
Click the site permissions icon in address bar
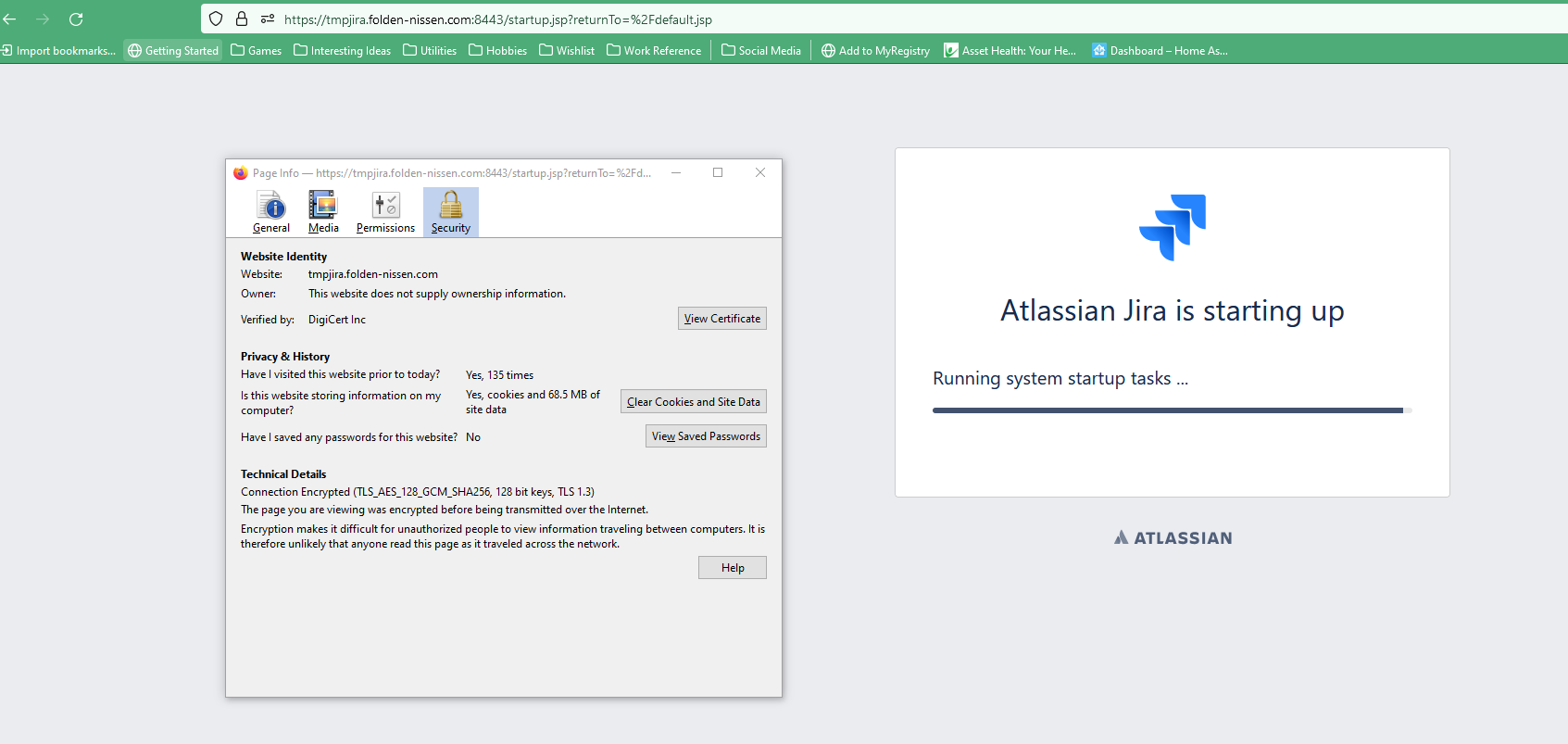[x=268, y=19]
